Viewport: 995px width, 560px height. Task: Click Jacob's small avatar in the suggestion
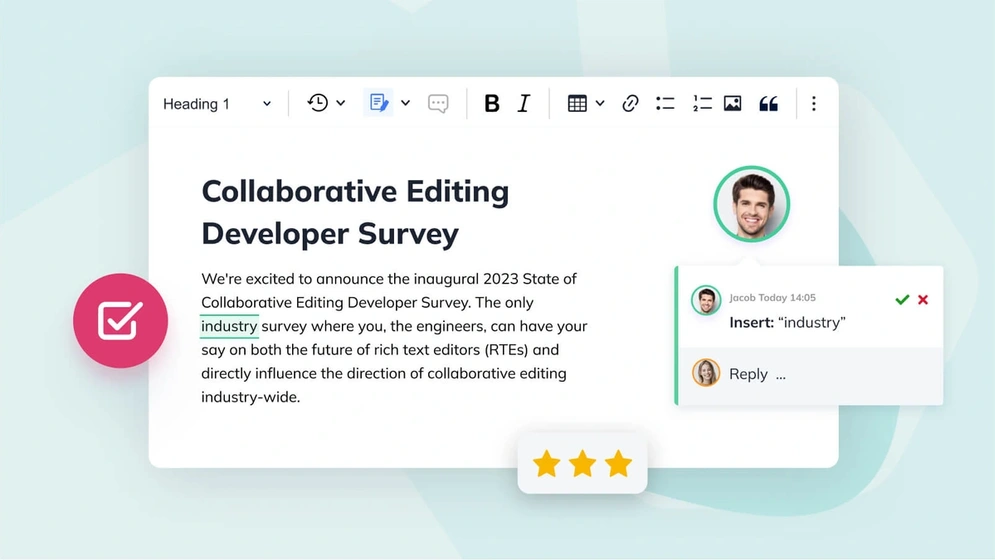pos(706,300)
